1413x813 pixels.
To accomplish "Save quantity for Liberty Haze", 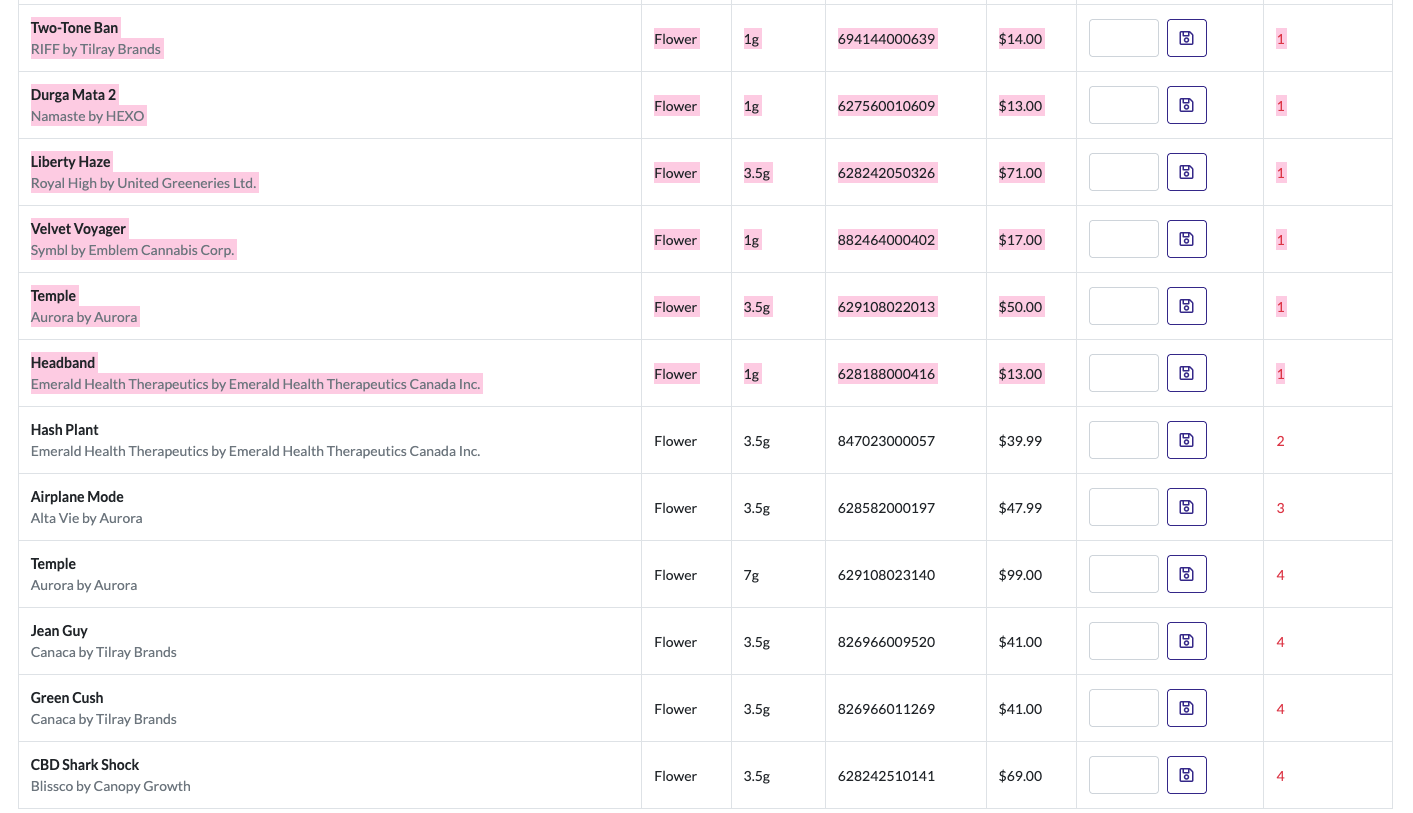I will pos(1186,172).
